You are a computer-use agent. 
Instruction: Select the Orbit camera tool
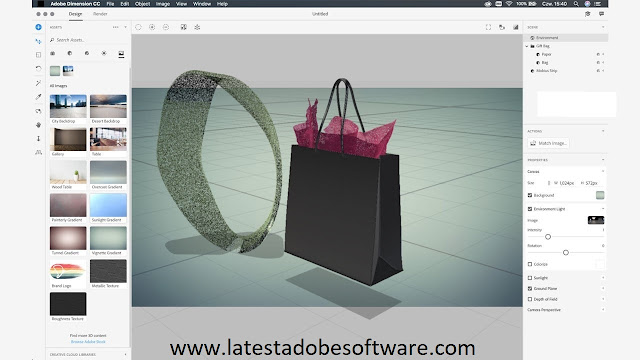(38, 111)
